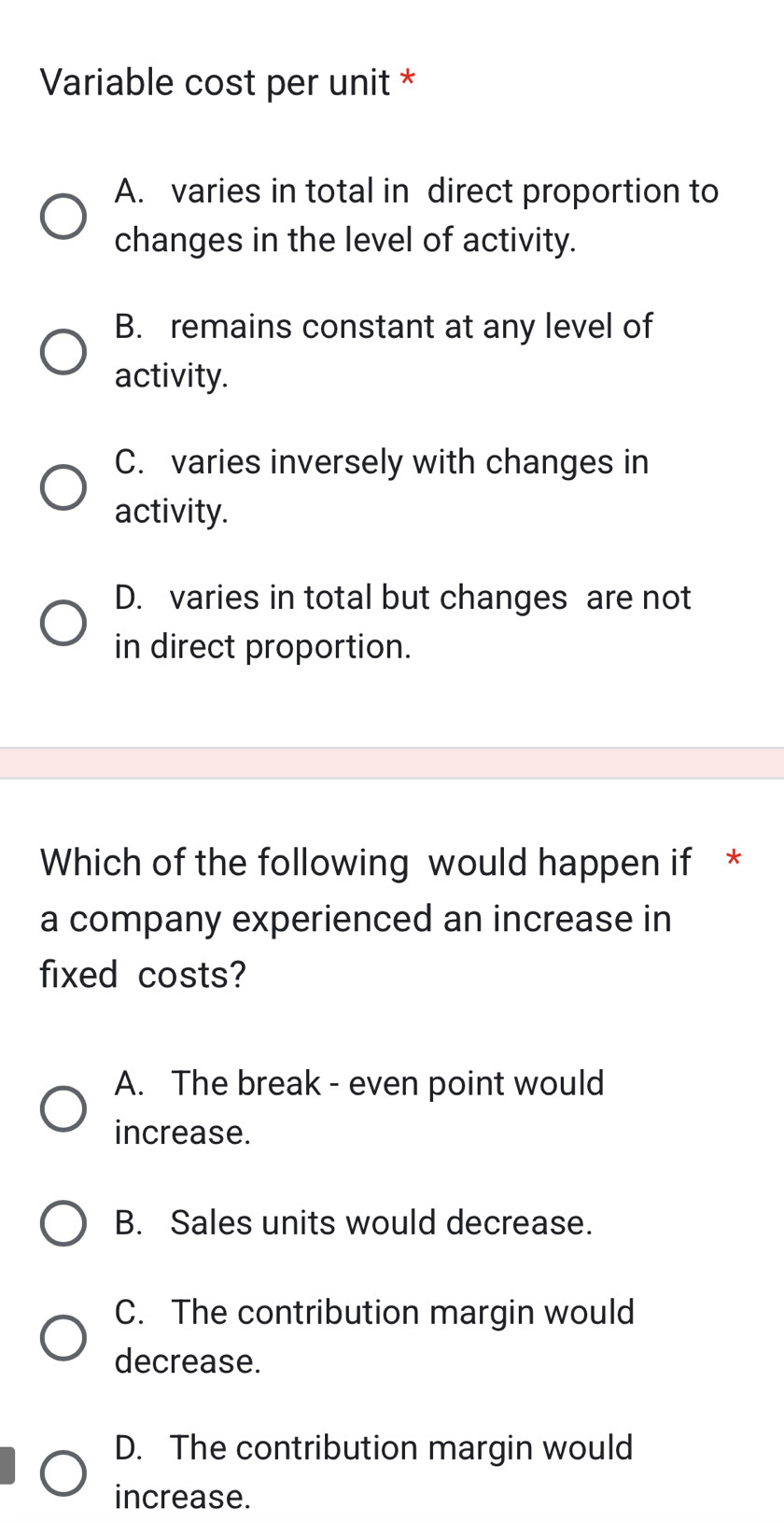Select radio circle for 'varies inversely with changes'
Screen dimensions: 784x1522
[x=63, y=487]
